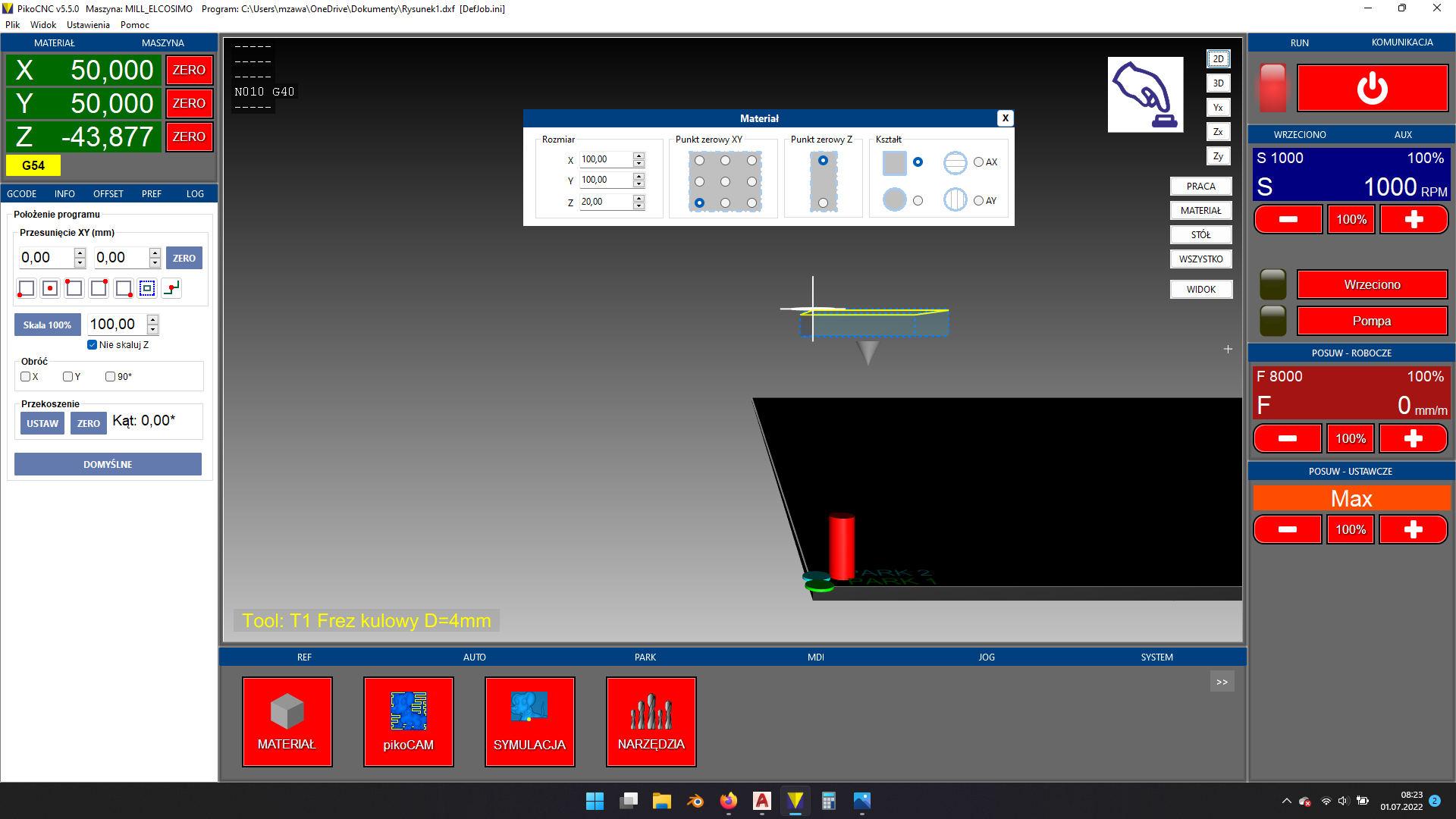Click the Wrzeciono spindle button
This screenshot has height=819, width=1456.
coord(1373,284)
